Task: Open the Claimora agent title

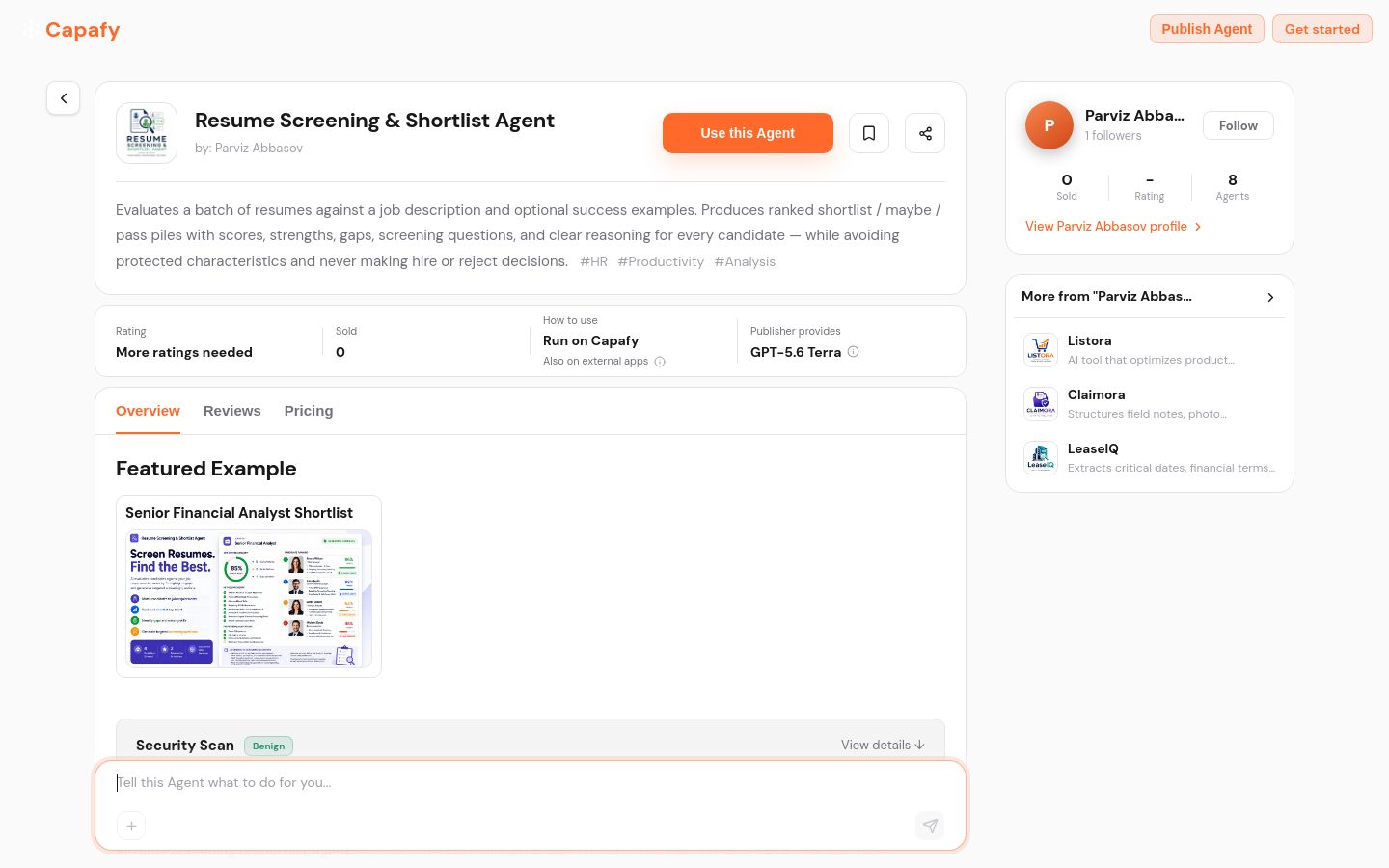Action: (x=1097, y=394)
